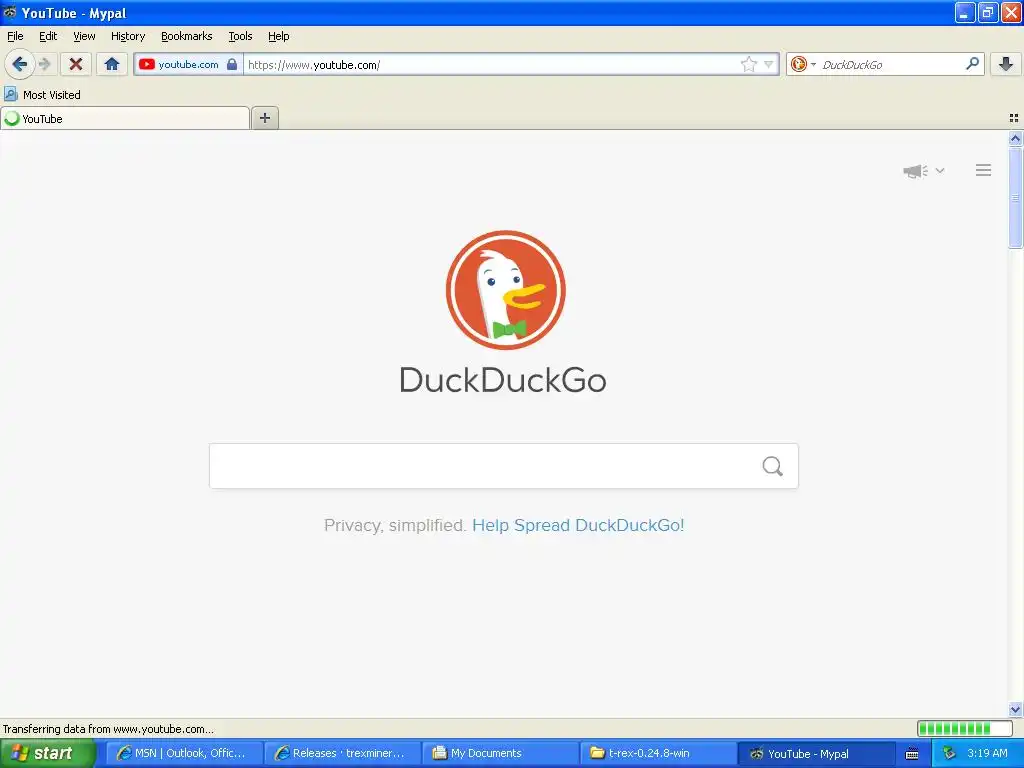1024x768 pixels.
Task: Open a new tab with the plus button
Action: point(264,118)
